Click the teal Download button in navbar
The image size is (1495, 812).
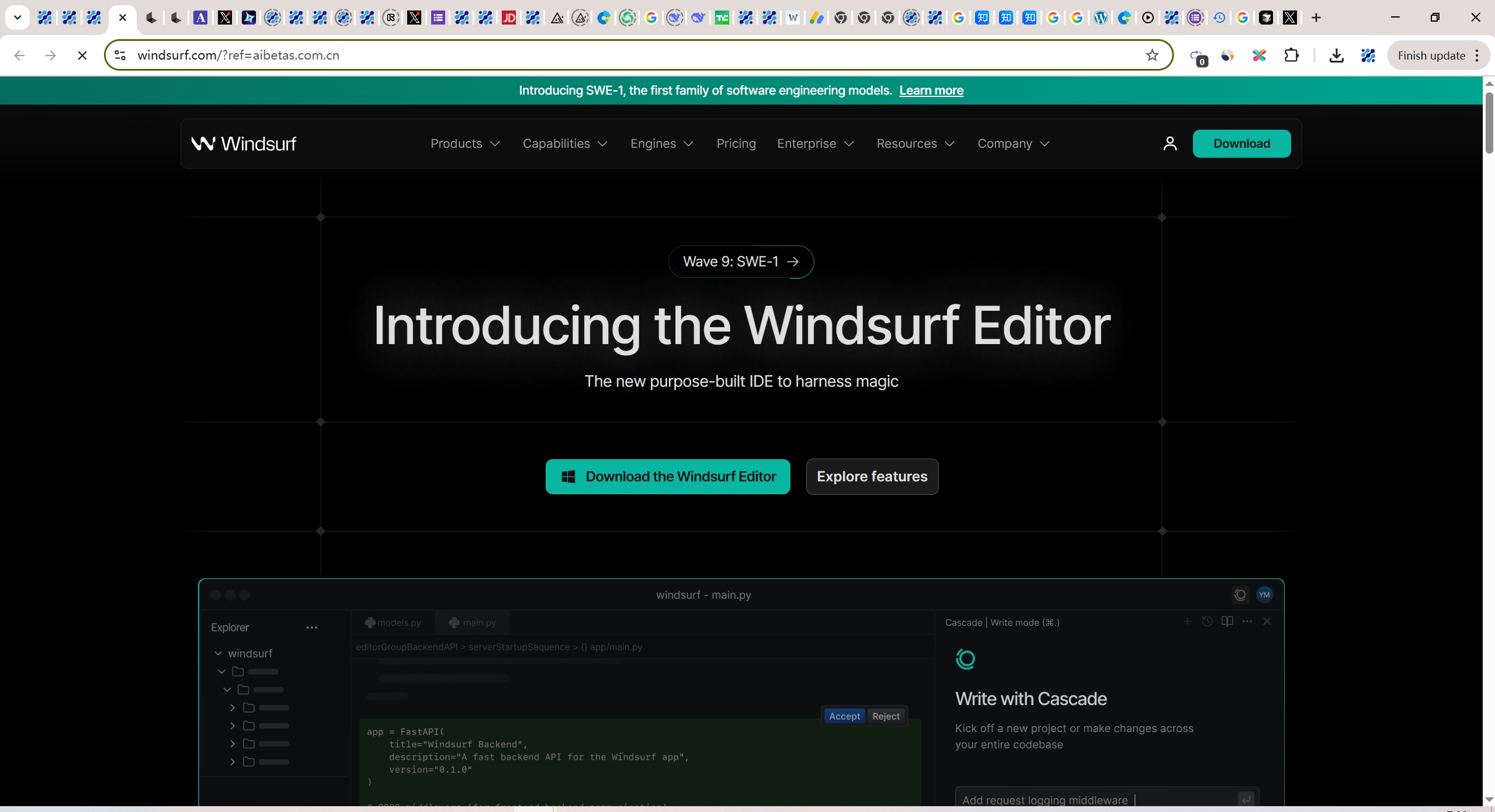tap(1241, 144)
